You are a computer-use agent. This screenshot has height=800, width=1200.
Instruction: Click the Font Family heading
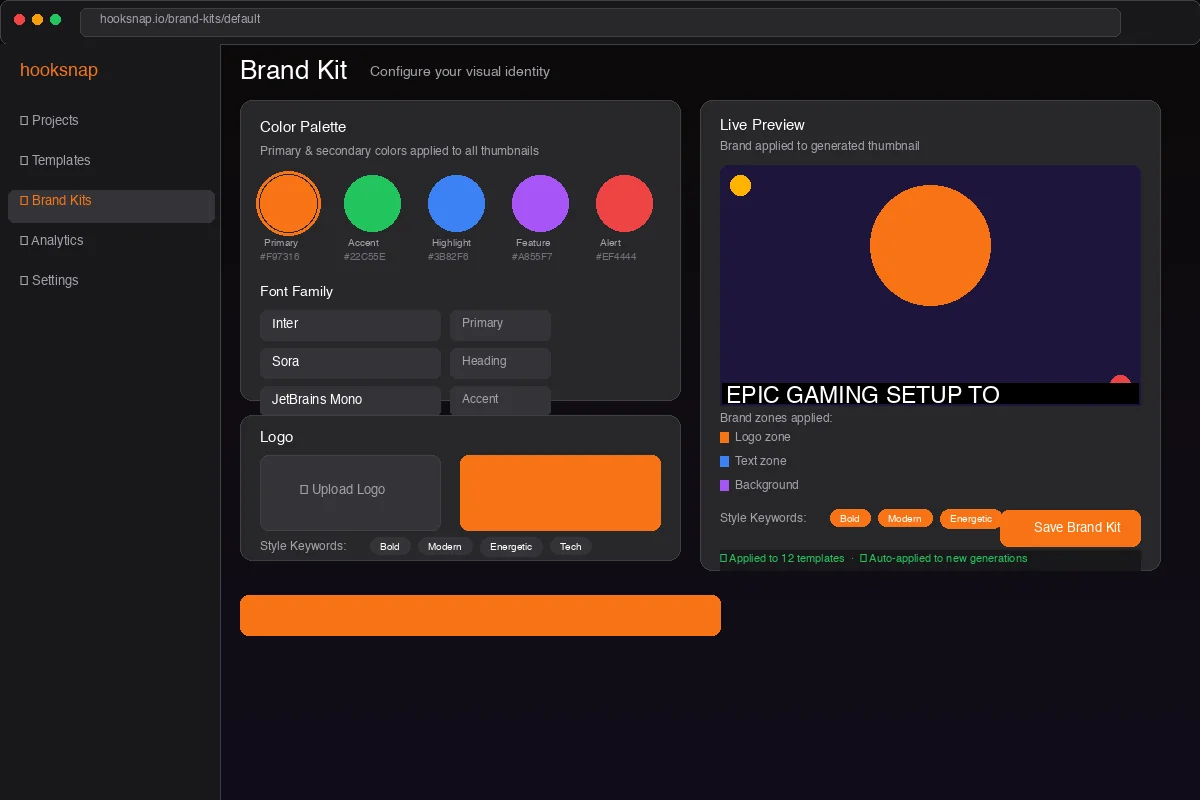pyautogui.click(x=296, y=291)
